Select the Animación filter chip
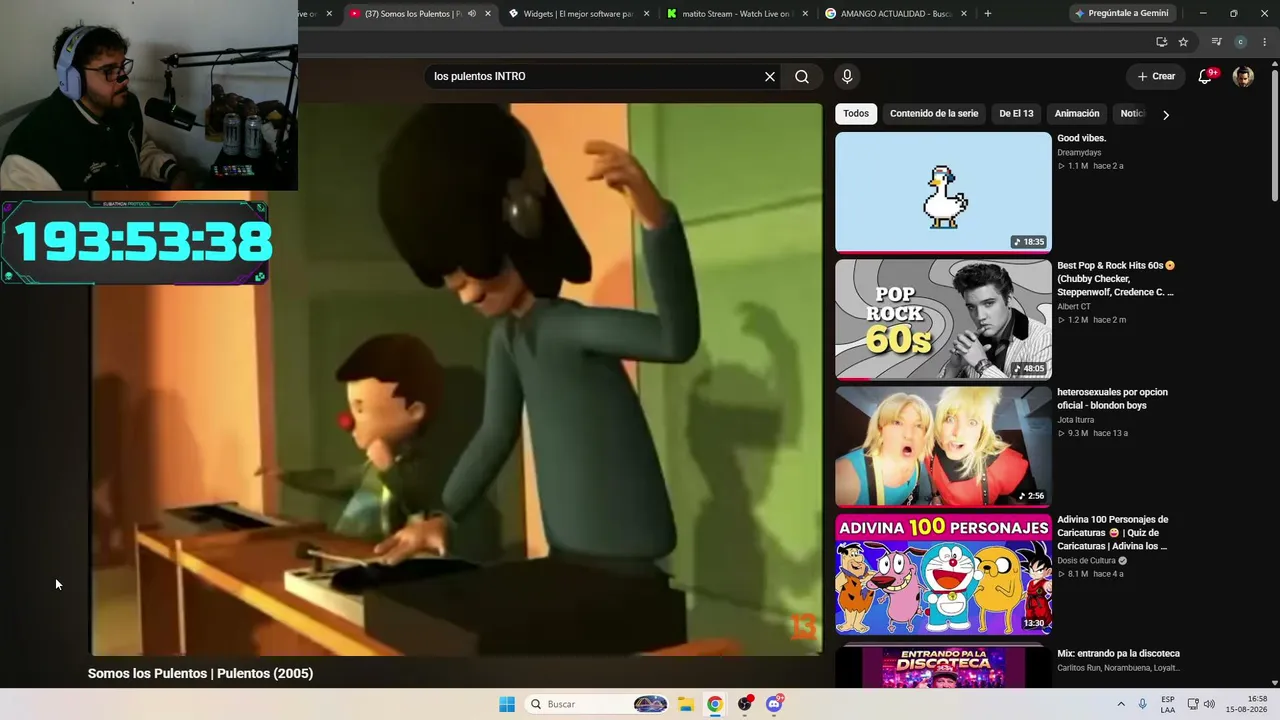The width and height of the screenshot is (1280, 720). [1077, 114]
